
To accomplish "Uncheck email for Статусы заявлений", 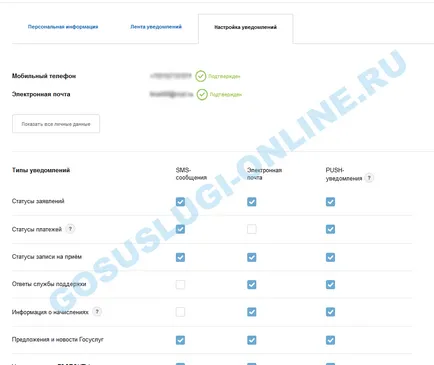I will 252,202.
